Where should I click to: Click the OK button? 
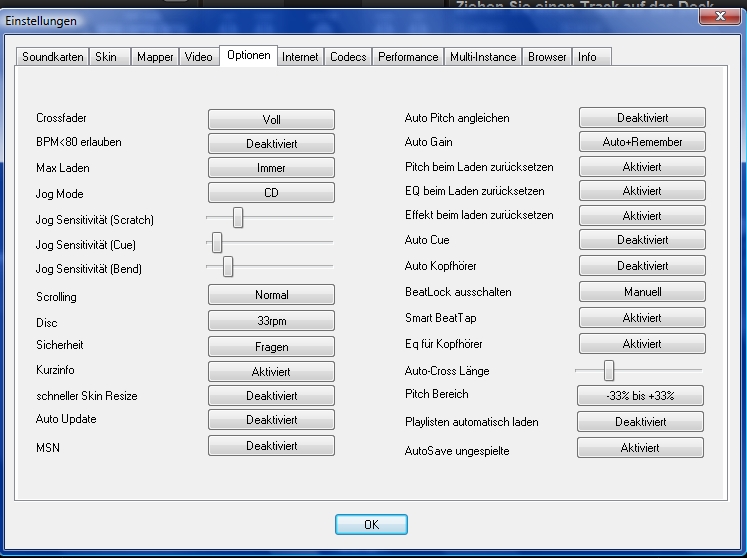pos(371,524)
